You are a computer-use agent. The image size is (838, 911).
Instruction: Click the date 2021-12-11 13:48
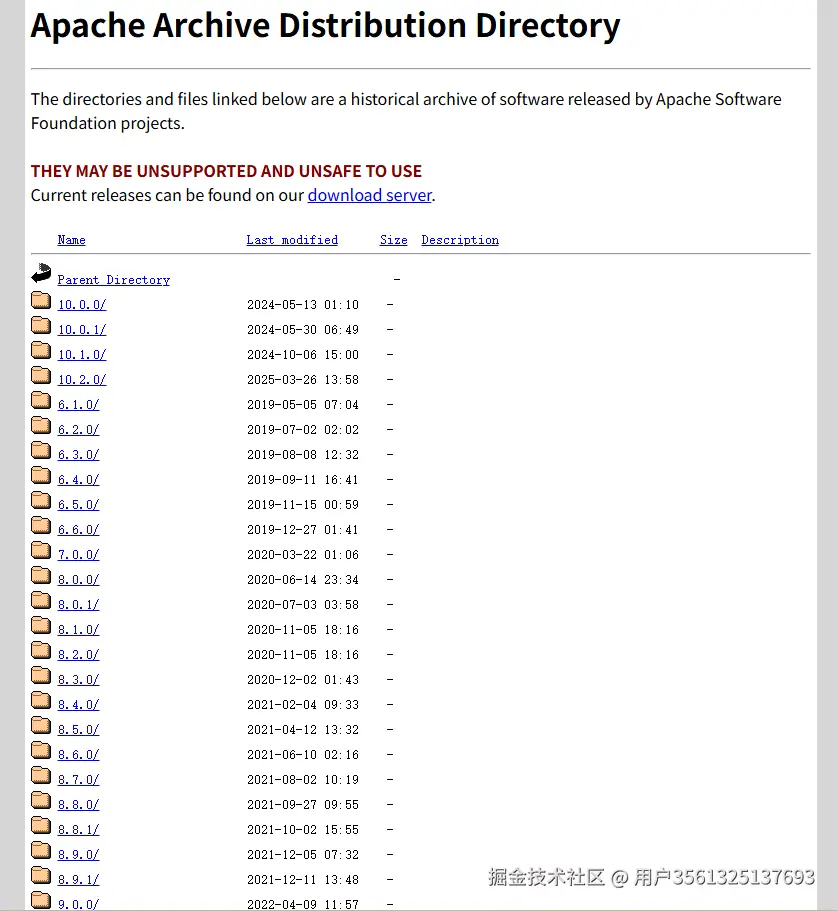303,879
